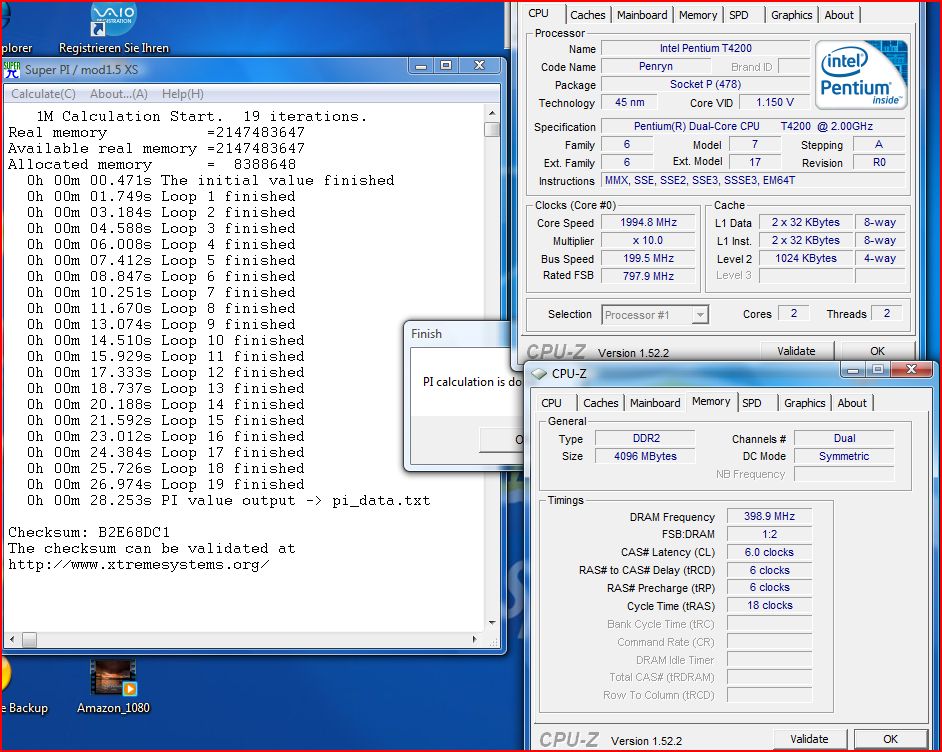Viewport: 942px width, 752px height.
Task: Select CPU tab in upper CPU-Z window
Action: pyautogui.click(x=538, y=13)
